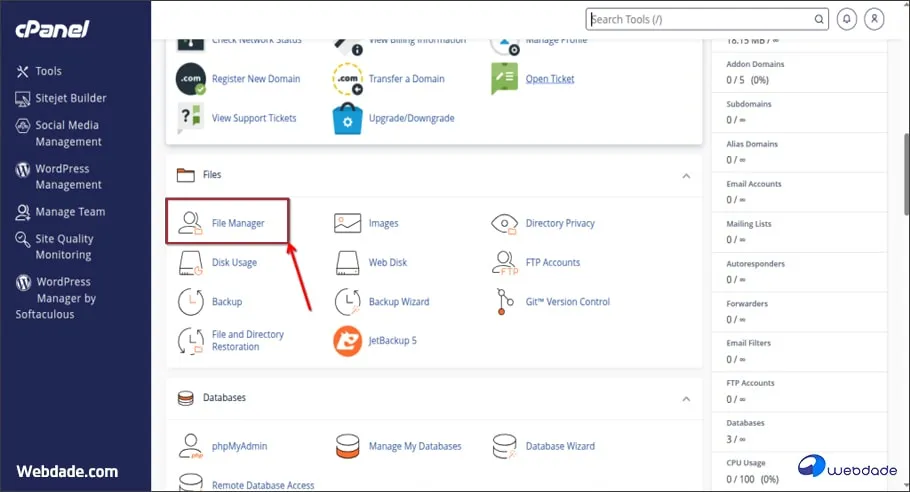Click the phpMyAdmin icon
Image resolution: width=910 pixels, height=492 pixels.
[x=190, y=446]
